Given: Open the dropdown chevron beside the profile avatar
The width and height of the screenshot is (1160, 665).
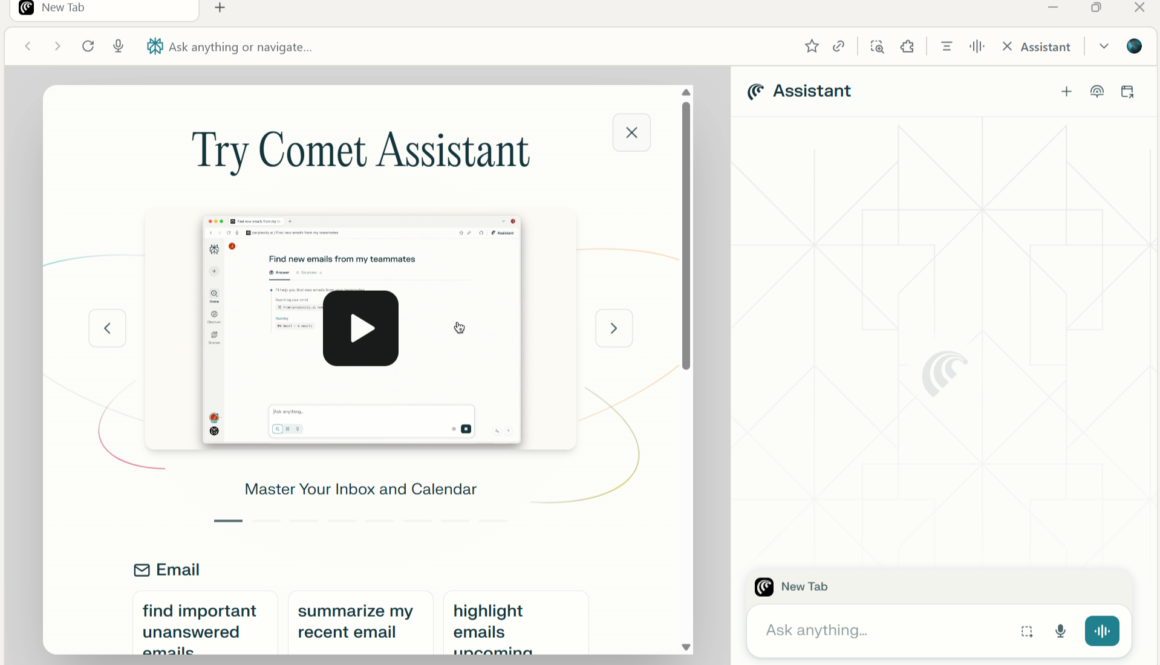Looking at the screenshot, I should click(x=1103, y=46).
